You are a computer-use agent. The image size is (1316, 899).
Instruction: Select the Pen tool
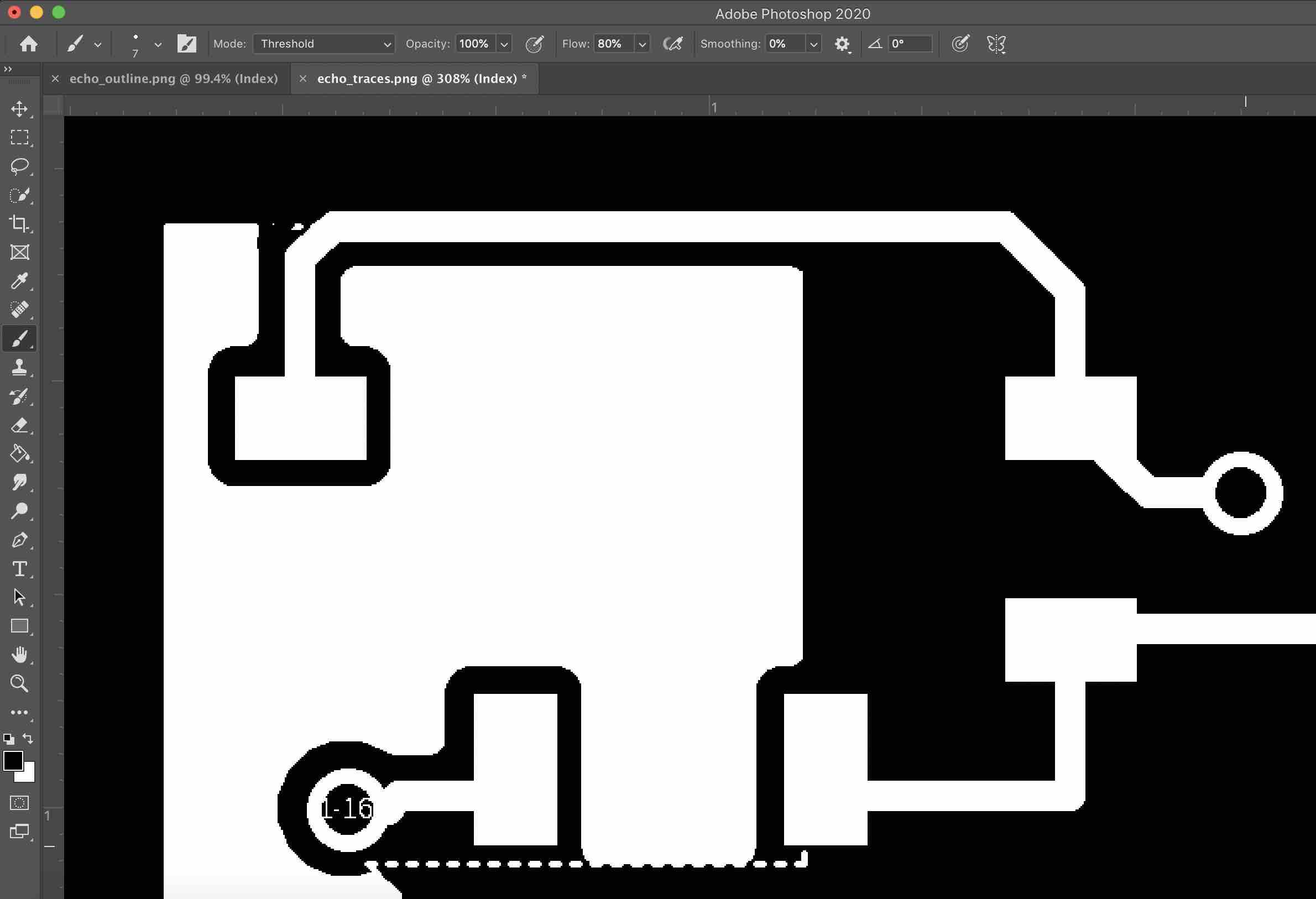pyautogui.click(x=20, y=540)
